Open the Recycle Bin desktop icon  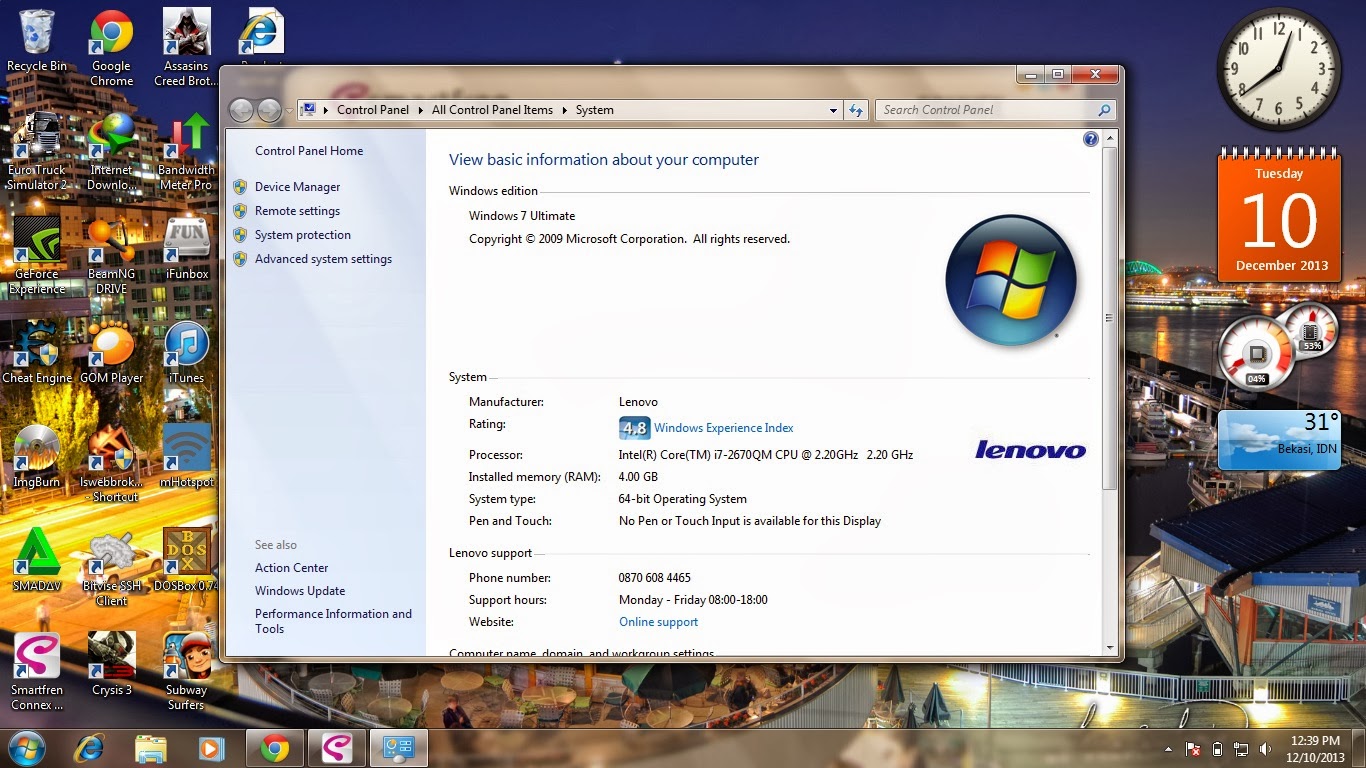coord(37,42)
